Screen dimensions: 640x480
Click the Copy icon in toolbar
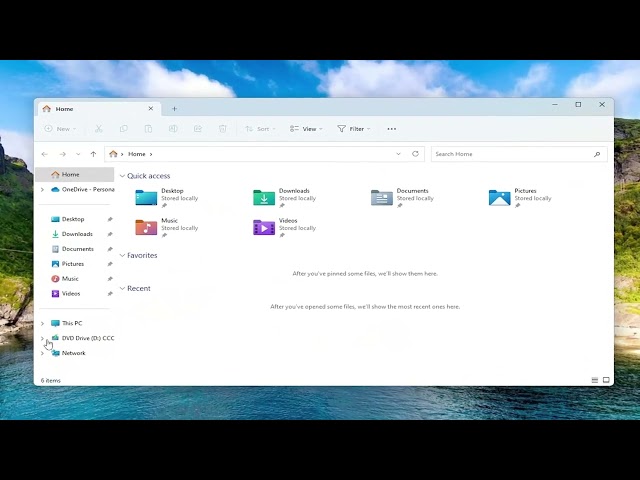coord(124,129)
